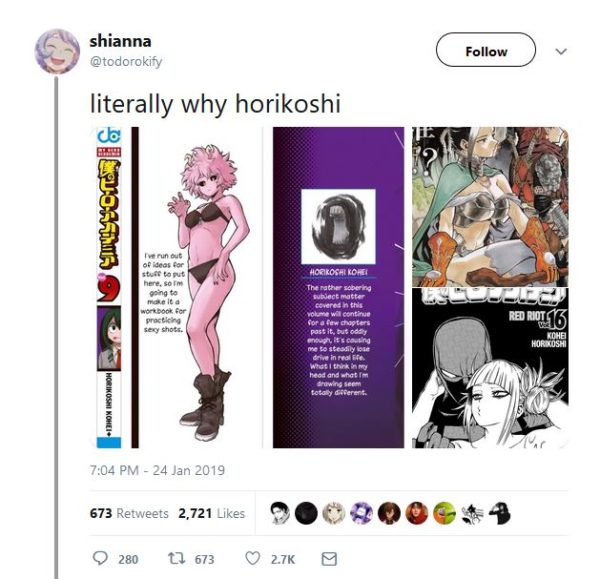Open shianna's profile avatar

tap(57, 51)
